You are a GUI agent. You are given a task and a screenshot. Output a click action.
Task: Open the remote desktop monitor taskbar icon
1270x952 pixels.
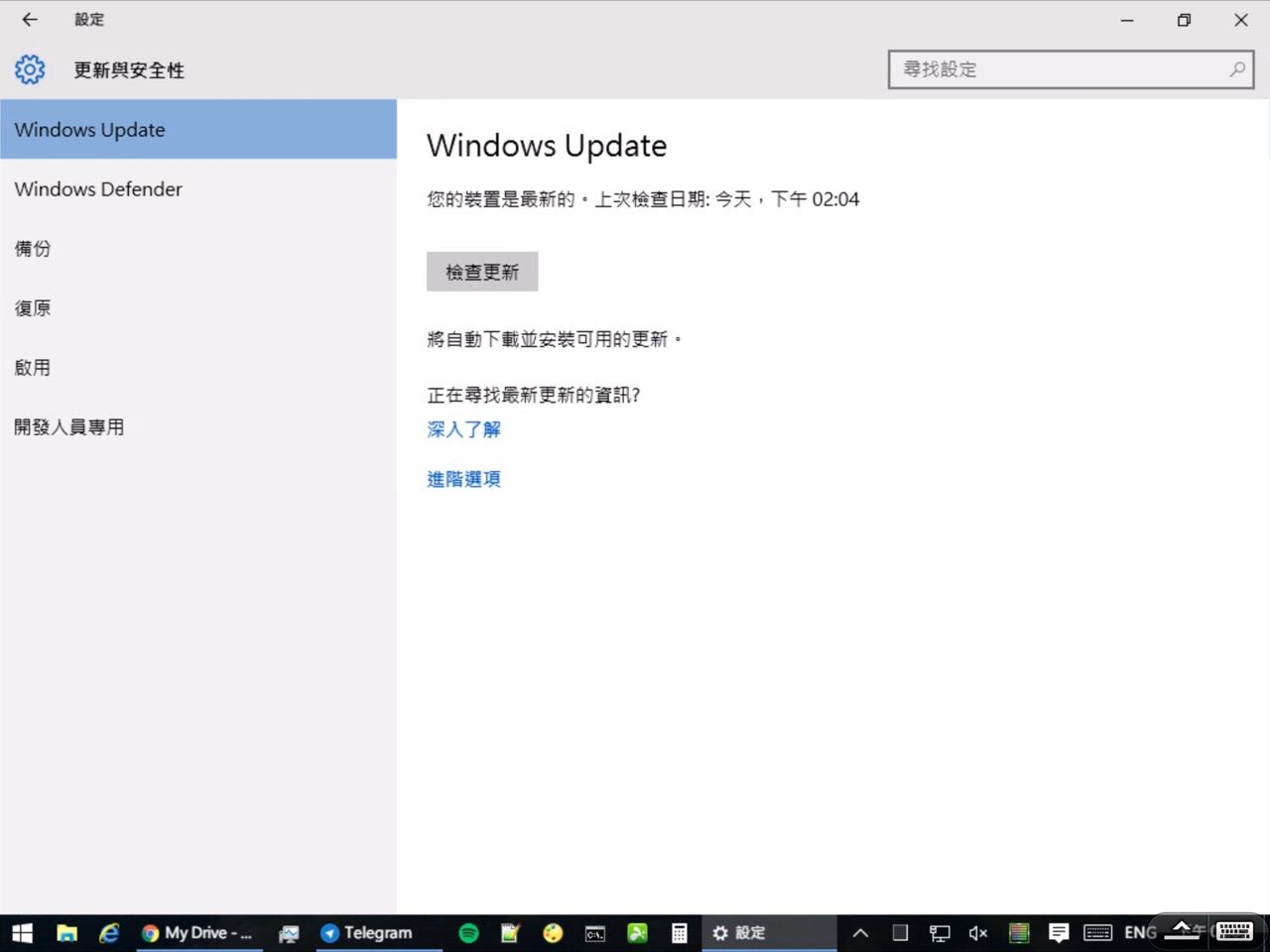289,933
